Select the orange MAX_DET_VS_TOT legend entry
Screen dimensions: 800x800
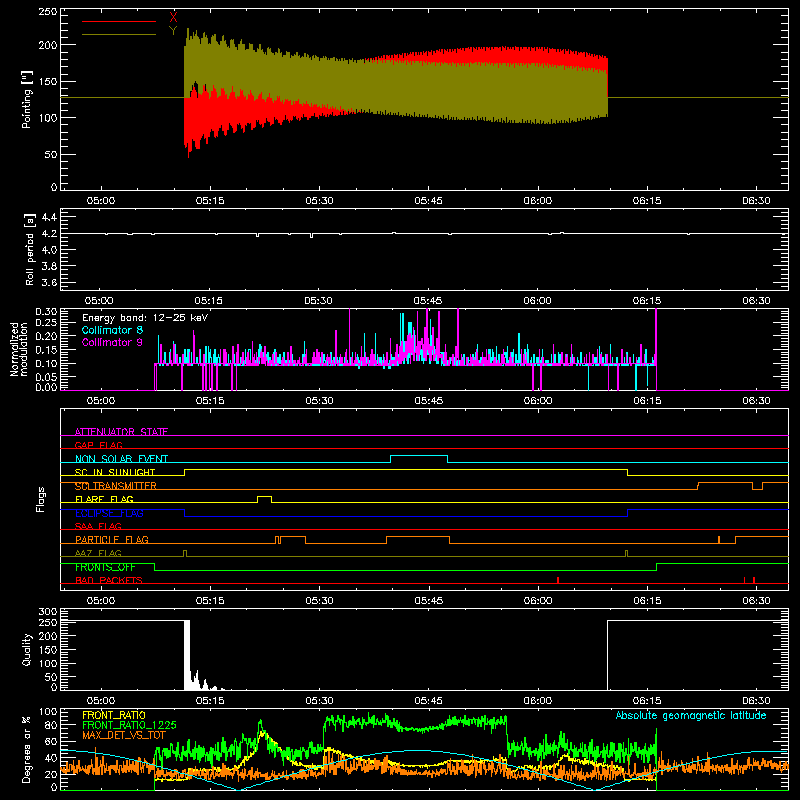coord(124,735)
